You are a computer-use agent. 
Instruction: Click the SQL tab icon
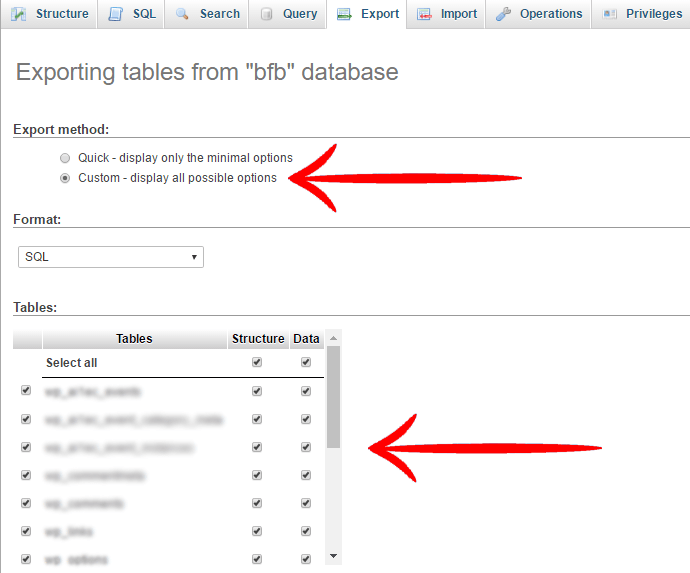[x=116, y=14]
